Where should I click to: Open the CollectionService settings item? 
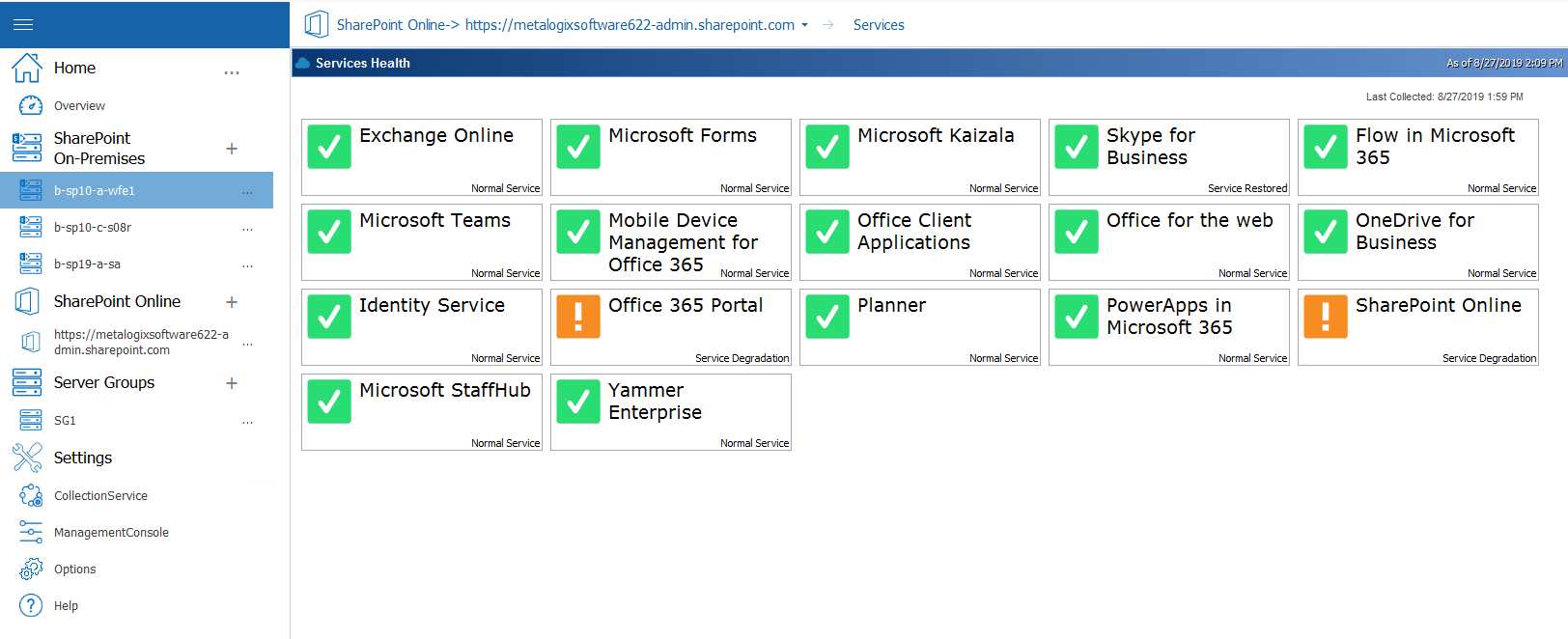(100, 496)
